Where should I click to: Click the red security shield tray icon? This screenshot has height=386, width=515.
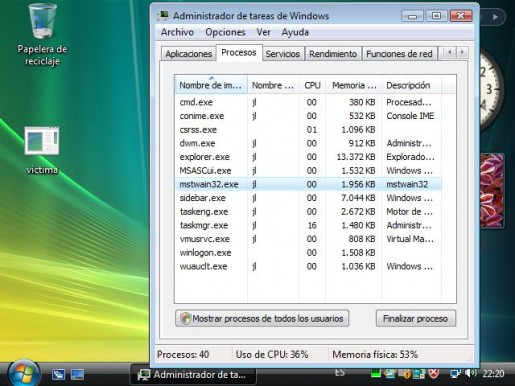click(434, 373)
